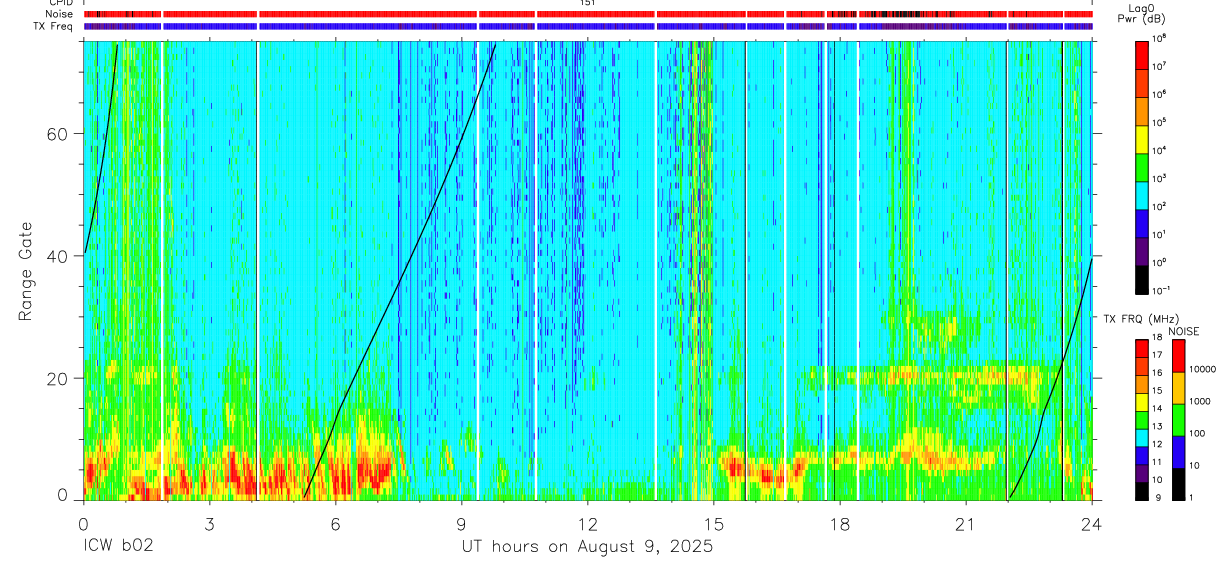The height and width of the screenshot is (567, 1228).
Task: Select the blue segment of the NOISE colorbar
Action: pyautogui.click(x=1178, y=452)
